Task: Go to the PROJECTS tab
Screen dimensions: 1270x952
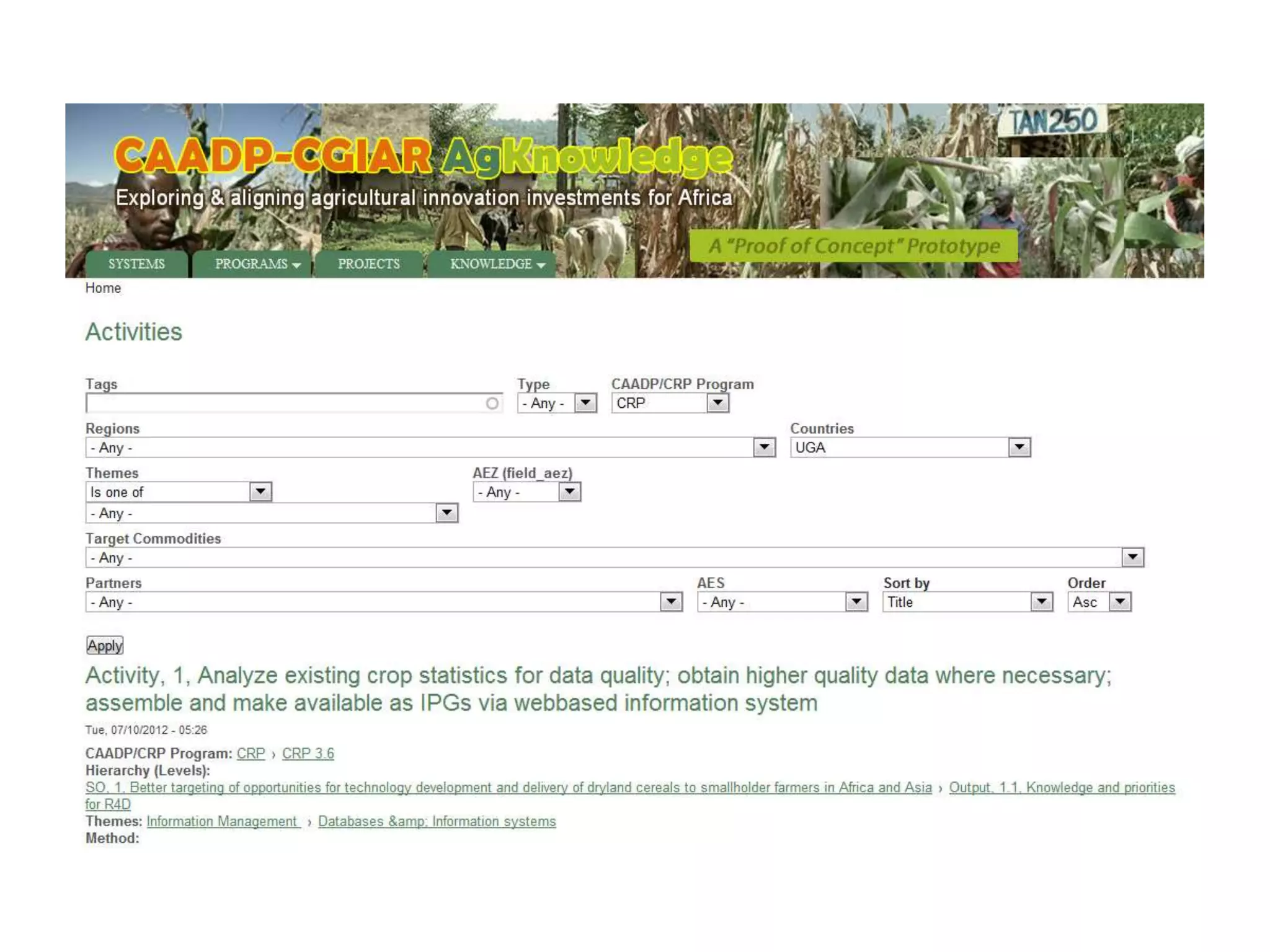Action: [369, 264]
